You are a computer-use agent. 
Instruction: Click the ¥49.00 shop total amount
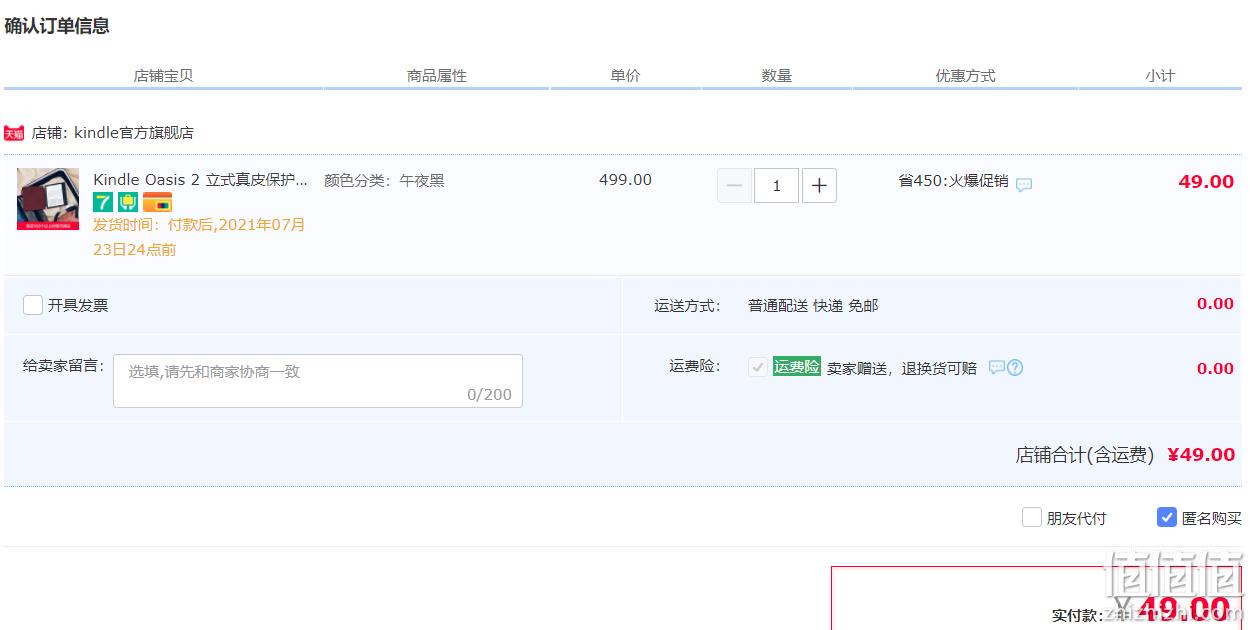click(1200, 455)
